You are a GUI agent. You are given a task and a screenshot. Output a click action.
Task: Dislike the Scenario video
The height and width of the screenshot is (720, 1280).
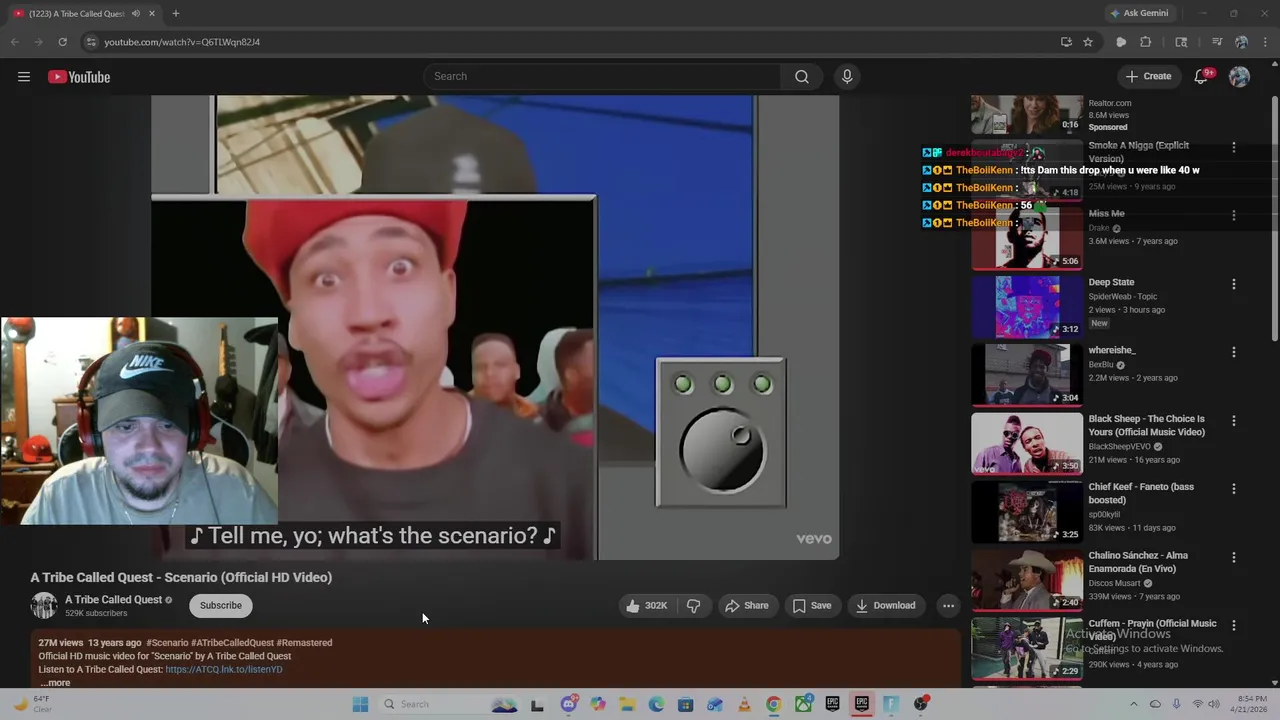[693, 605]
